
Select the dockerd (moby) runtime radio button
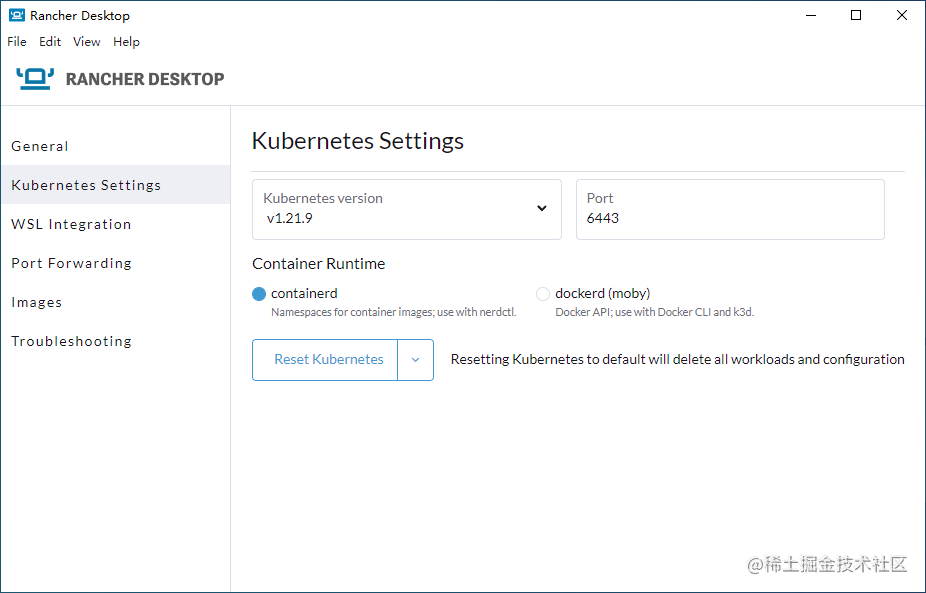pyautogui.click(x=543, y=294)
